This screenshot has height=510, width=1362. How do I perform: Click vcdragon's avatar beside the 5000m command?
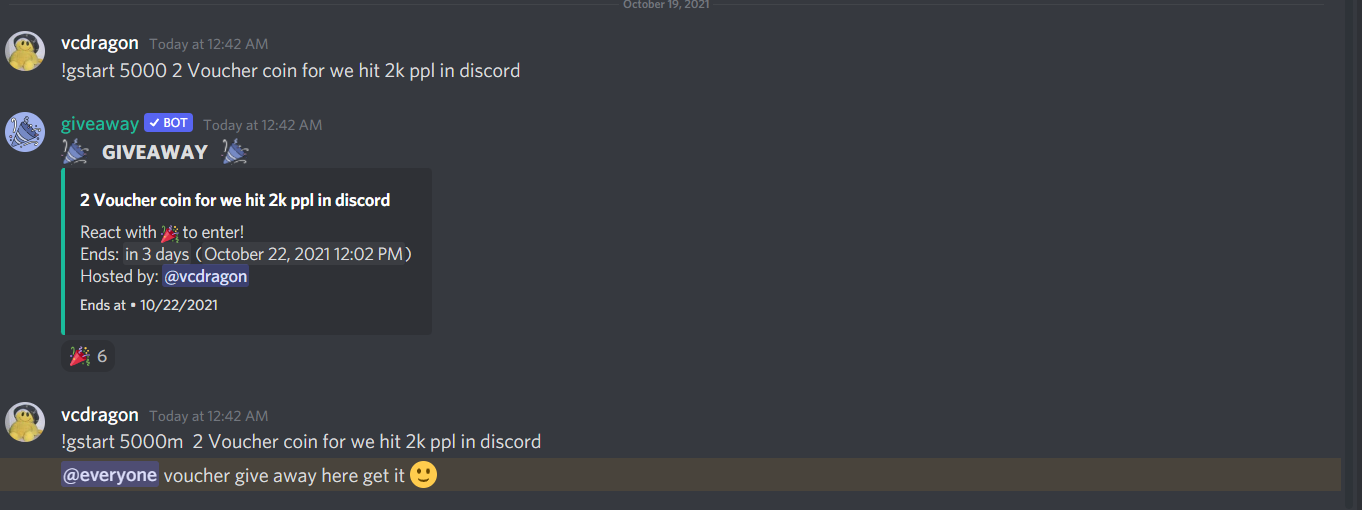[x=25, y=422]
